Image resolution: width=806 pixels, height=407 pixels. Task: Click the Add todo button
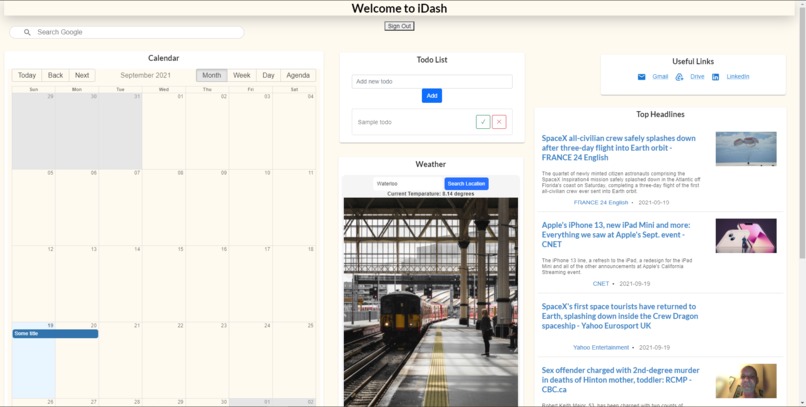pyautogui.click(x=432, y=96)
